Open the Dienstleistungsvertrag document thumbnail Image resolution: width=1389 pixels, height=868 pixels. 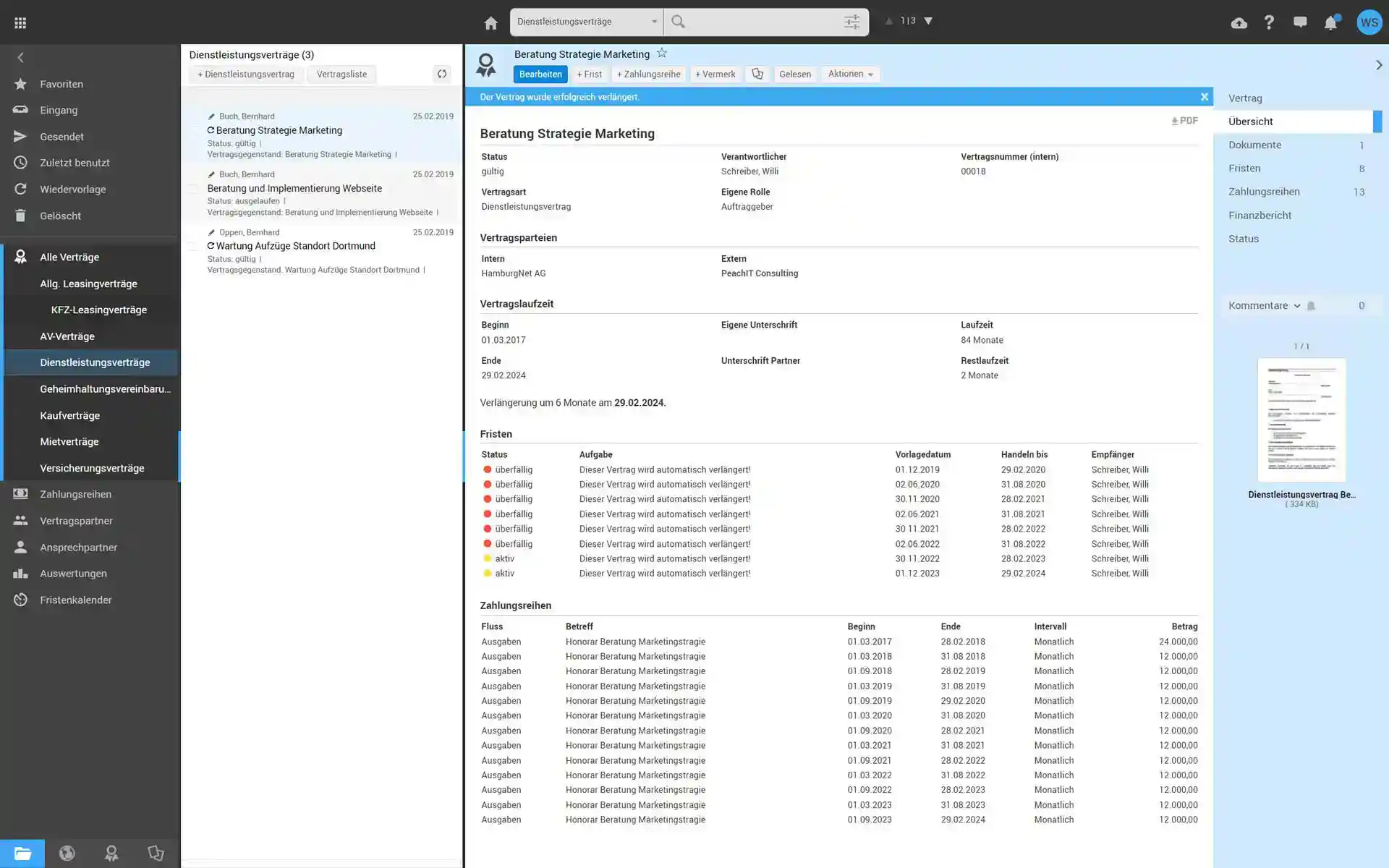[x=1301, y=420]
